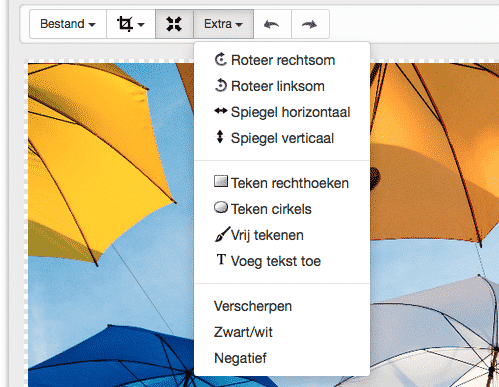Open the Bestand dropdown menu
499x387 pixels.
tap(68, 24)
